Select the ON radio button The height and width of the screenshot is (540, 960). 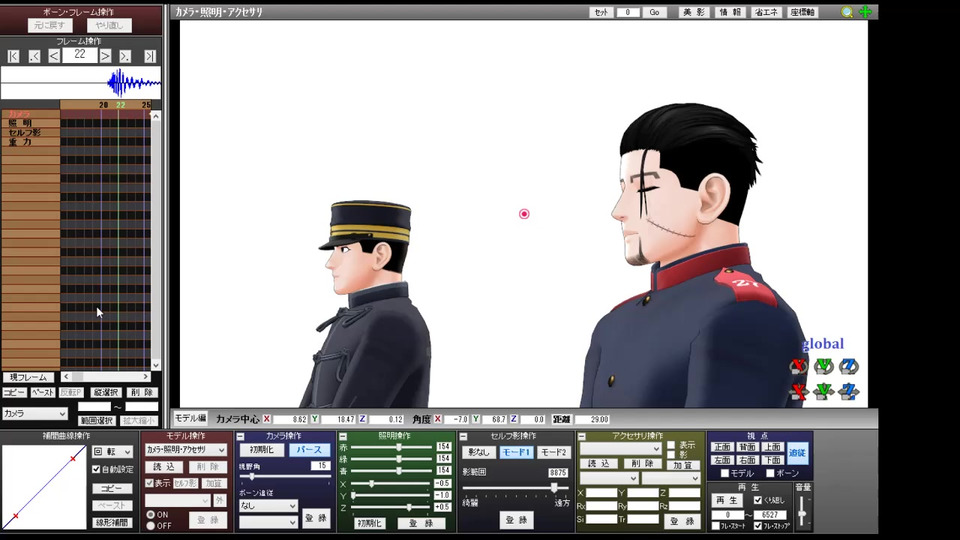point(151,515)
